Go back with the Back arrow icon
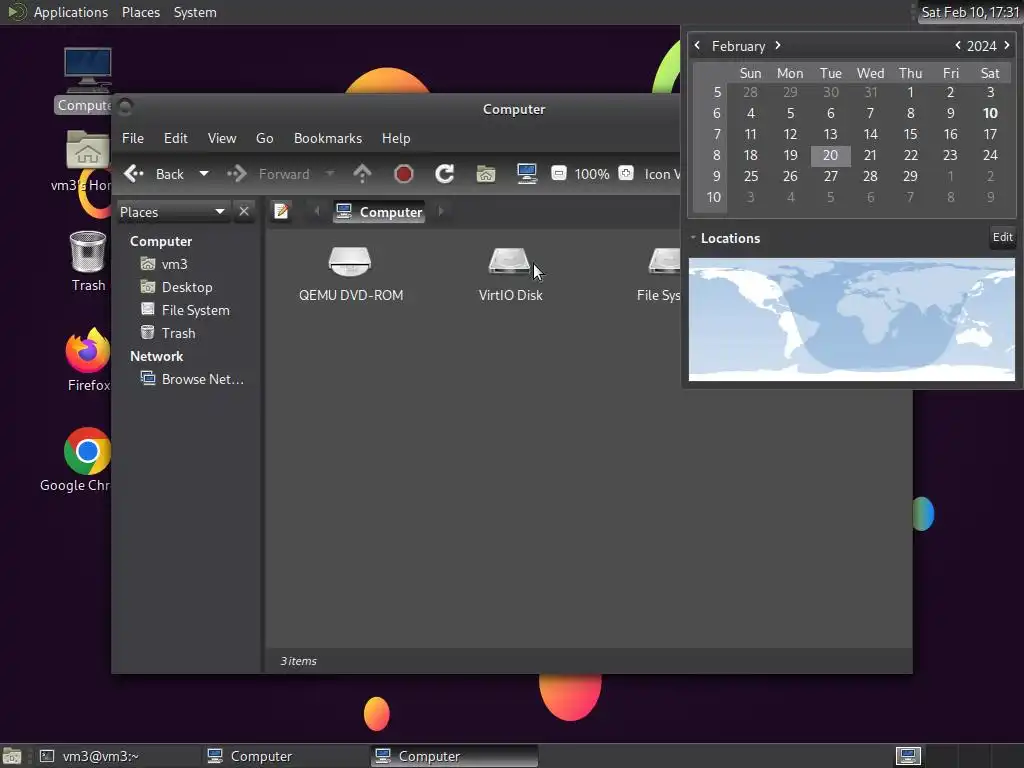Viewport: 1024px width, 768px height. pos(134,174)
